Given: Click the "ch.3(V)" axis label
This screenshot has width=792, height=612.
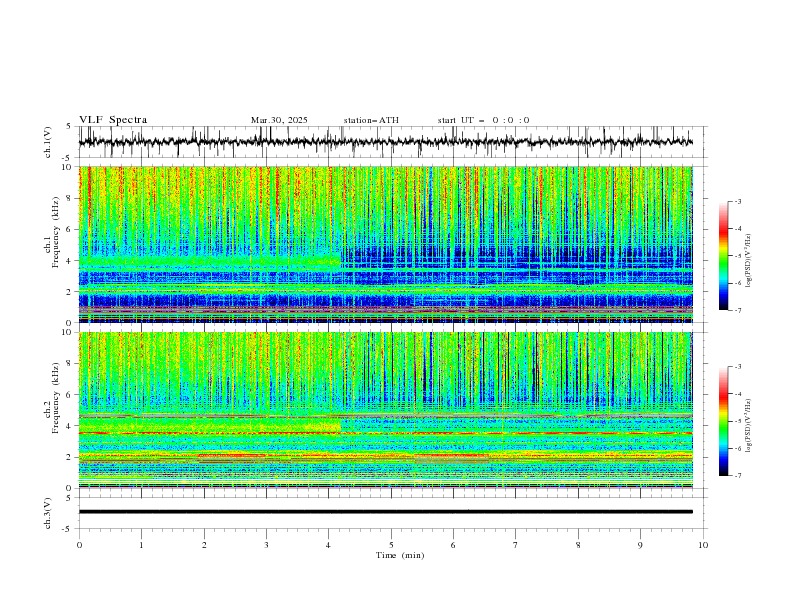Looking at the screenshot, I should (48, 513).
